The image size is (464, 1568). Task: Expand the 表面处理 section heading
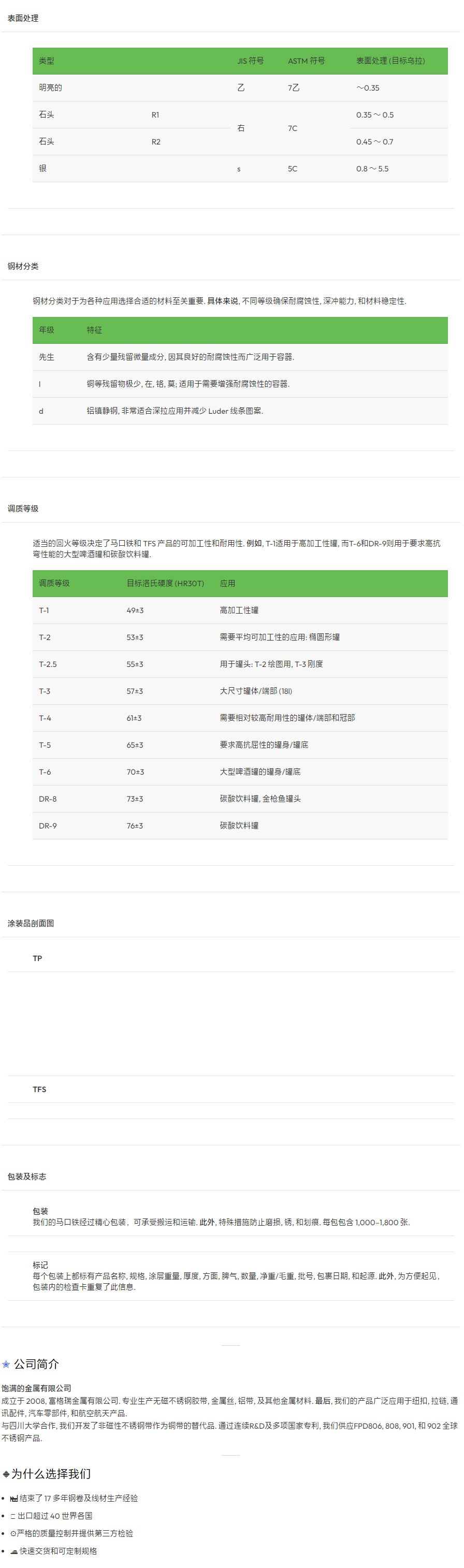coord(23,18)
